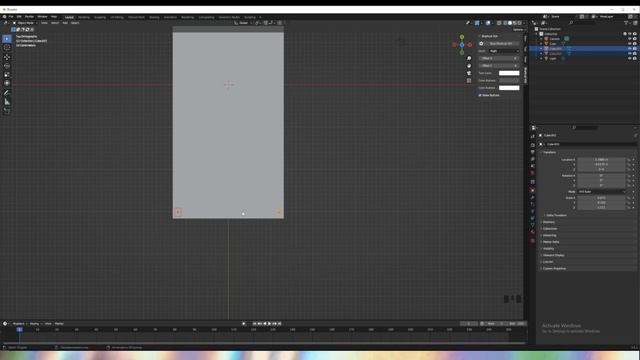Select the Transform tool
Viewport: 640px width, 360px height.
7,83
